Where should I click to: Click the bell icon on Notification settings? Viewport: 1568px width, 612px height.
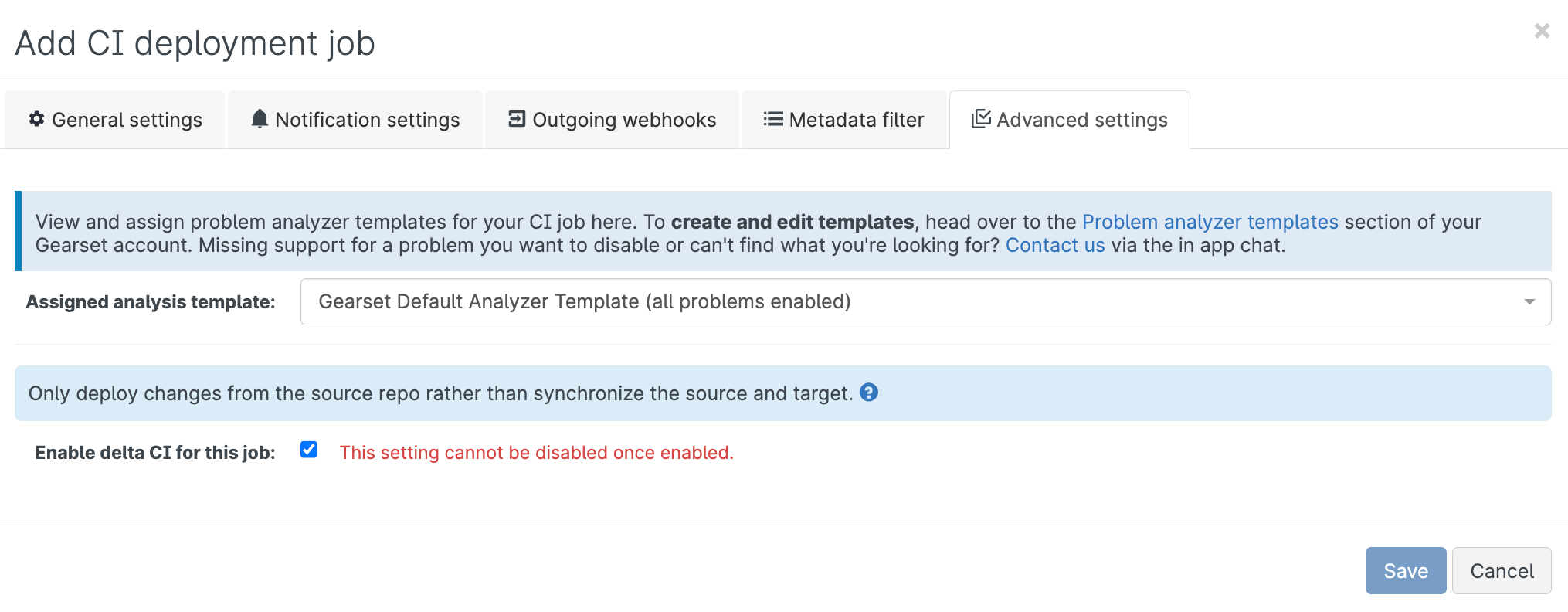[x=260, y=119]
